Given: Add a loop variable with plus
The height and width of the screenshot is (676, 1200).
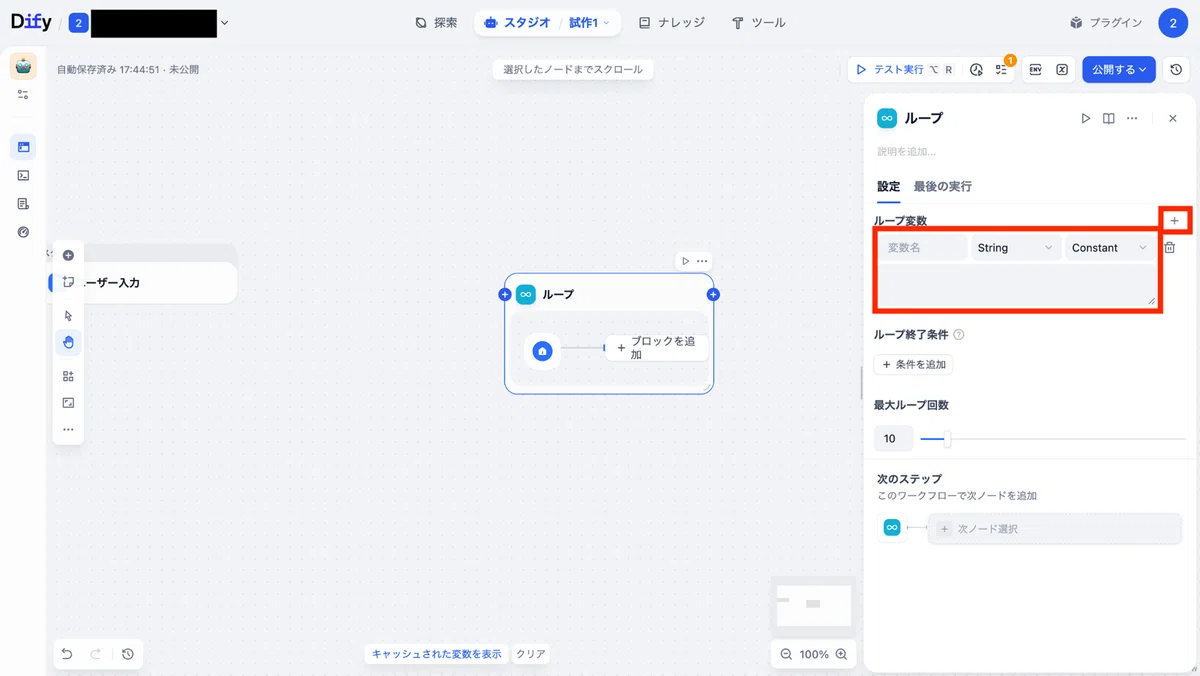Looking at the screenshot, I should [1174, 220].
